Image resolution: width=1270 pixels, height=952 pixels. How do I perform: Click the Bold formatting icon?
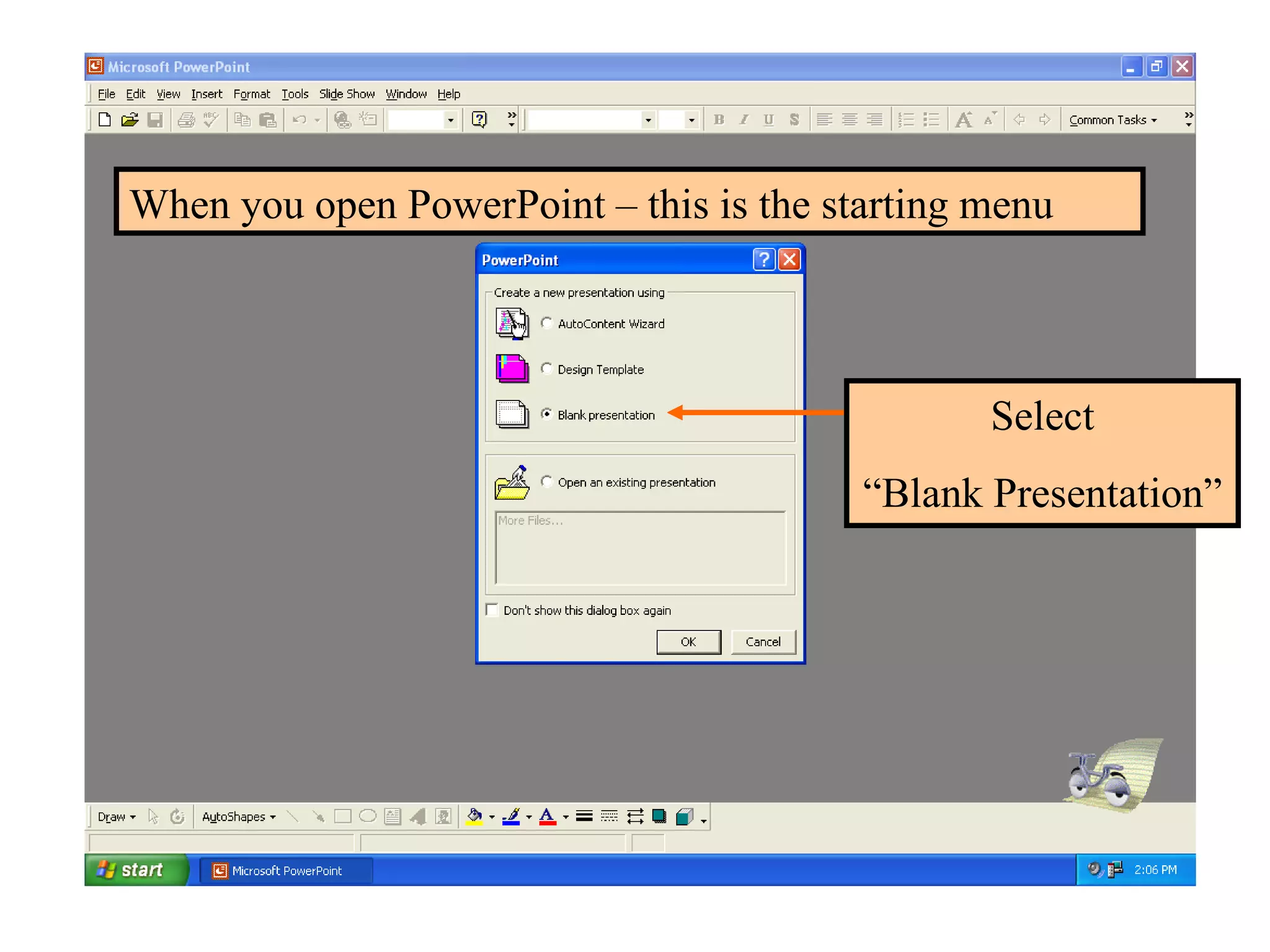719,120
